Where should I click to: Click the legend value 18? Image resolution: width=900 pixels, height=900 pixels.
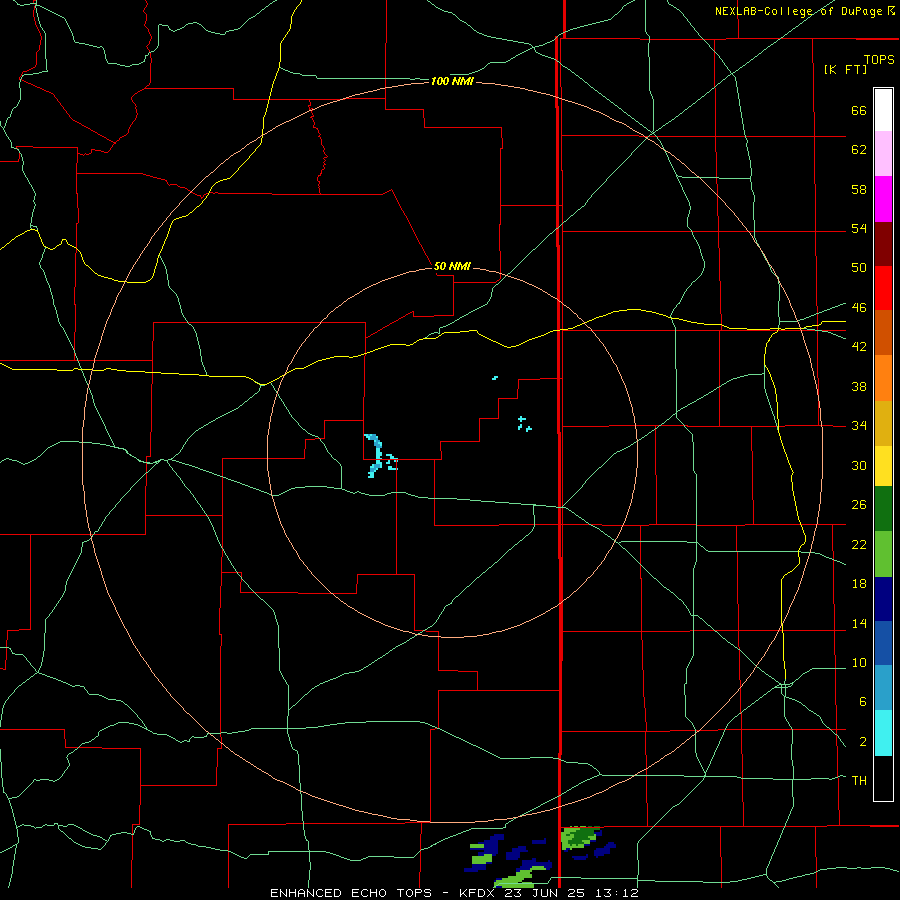coord(859,584)
